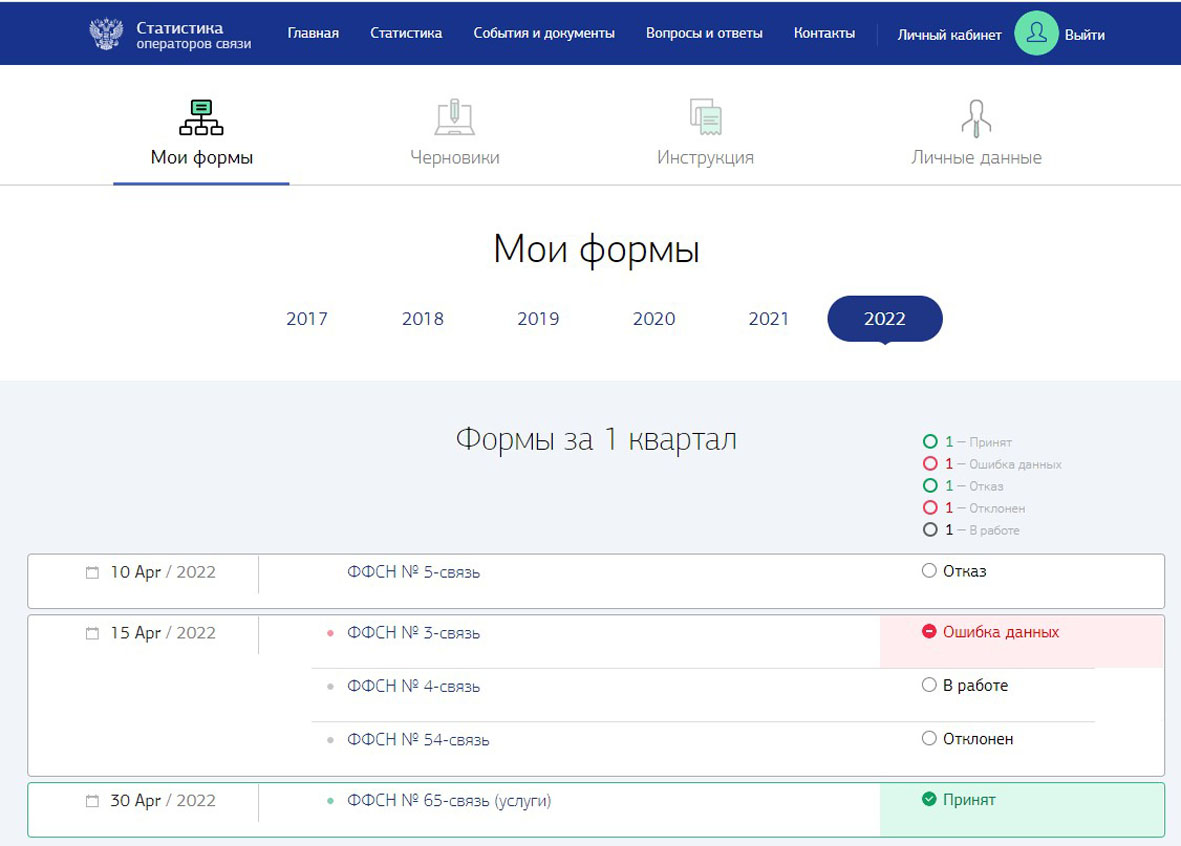Select the В работе status circle
This screenshot has width=1181, height=846.
pos(929,685)
